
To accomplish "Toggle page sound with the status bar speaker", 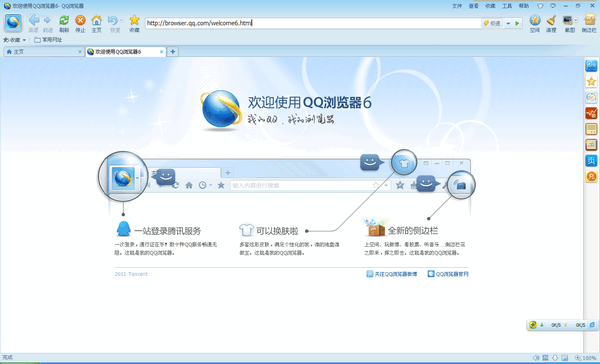I will click(536, 358).
